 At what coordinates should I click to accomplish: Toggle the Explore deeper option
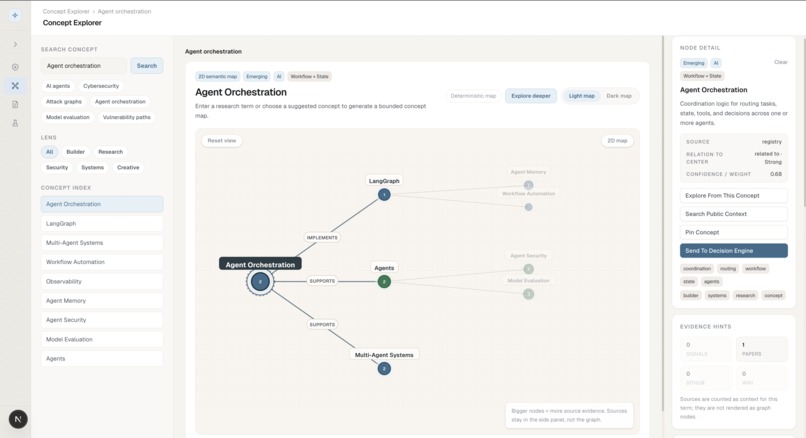click(531, 96)
